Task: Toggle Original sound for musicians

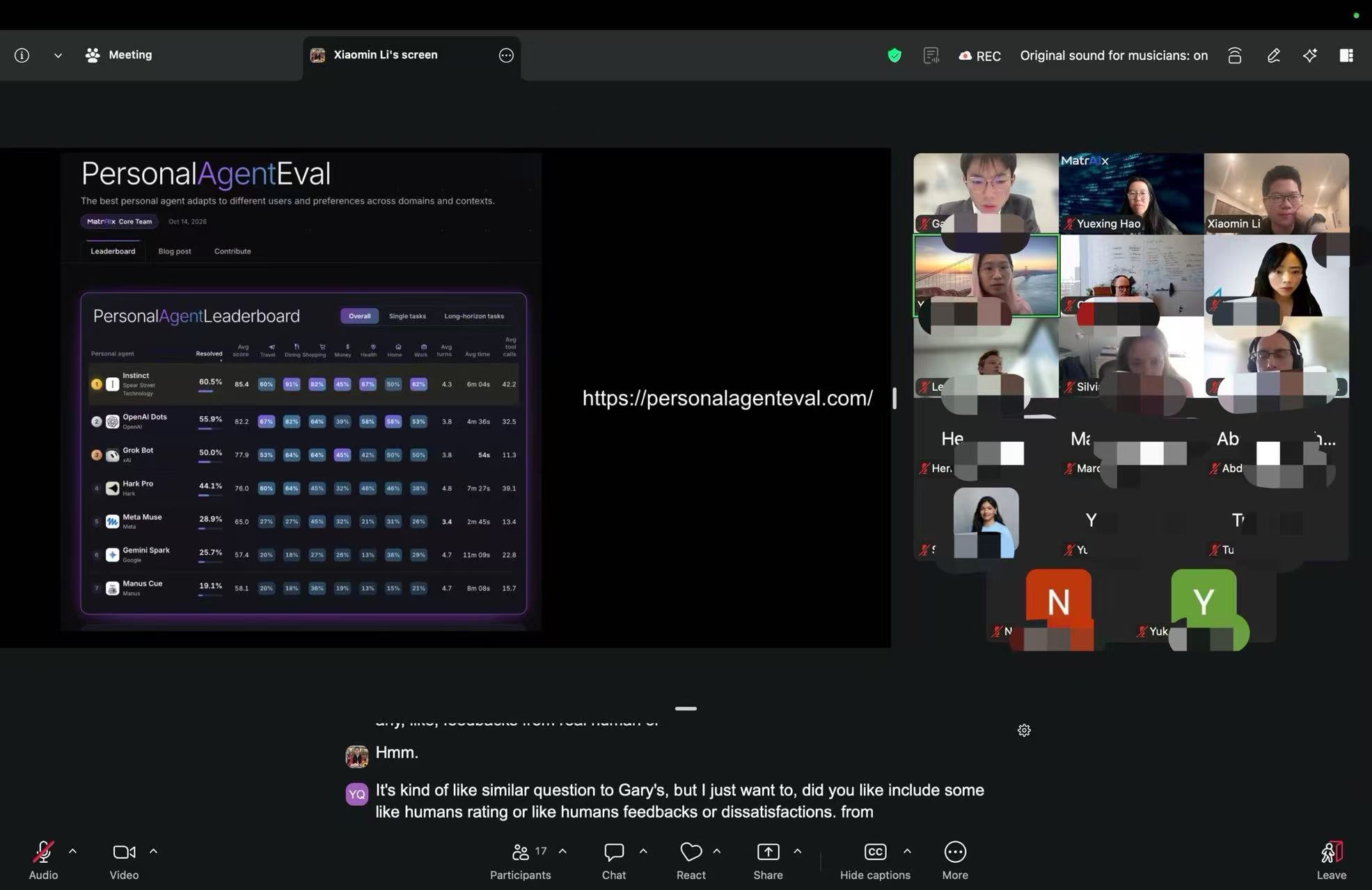Action: click(x=1114, y=56)
